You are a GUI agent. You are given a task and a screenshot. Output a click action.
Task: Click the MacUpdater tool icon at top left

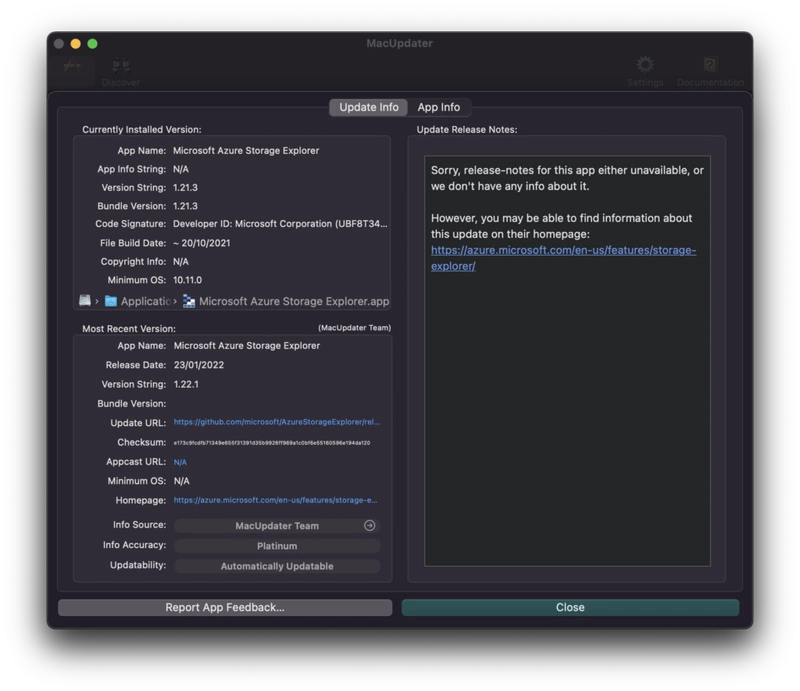pyautogui.click(x=74, y=63)
